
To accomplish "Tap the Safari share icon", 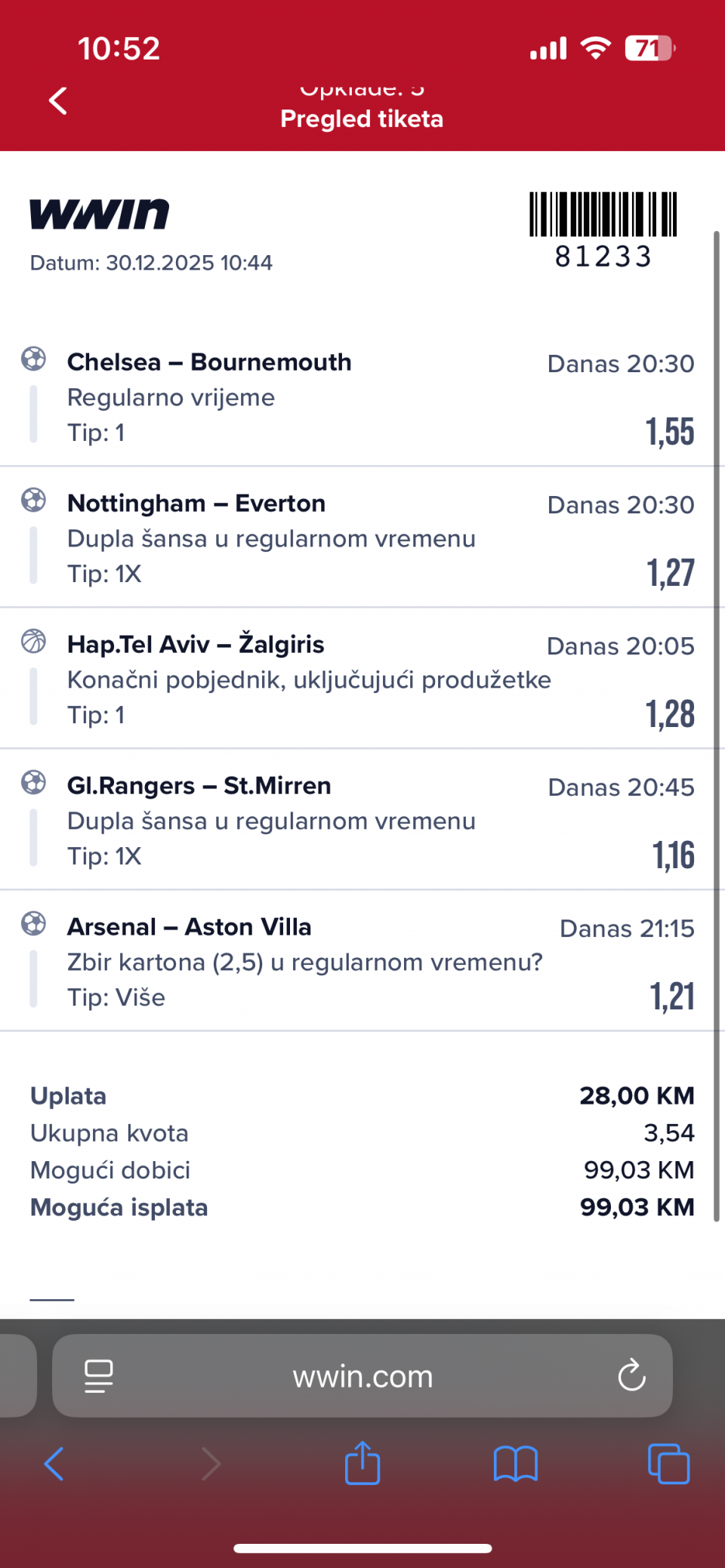I will click(362, 1464).
